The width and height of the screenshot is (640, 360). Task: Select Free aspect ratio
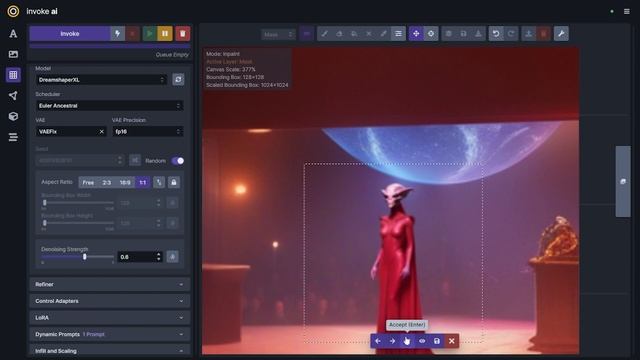[88, 182]
